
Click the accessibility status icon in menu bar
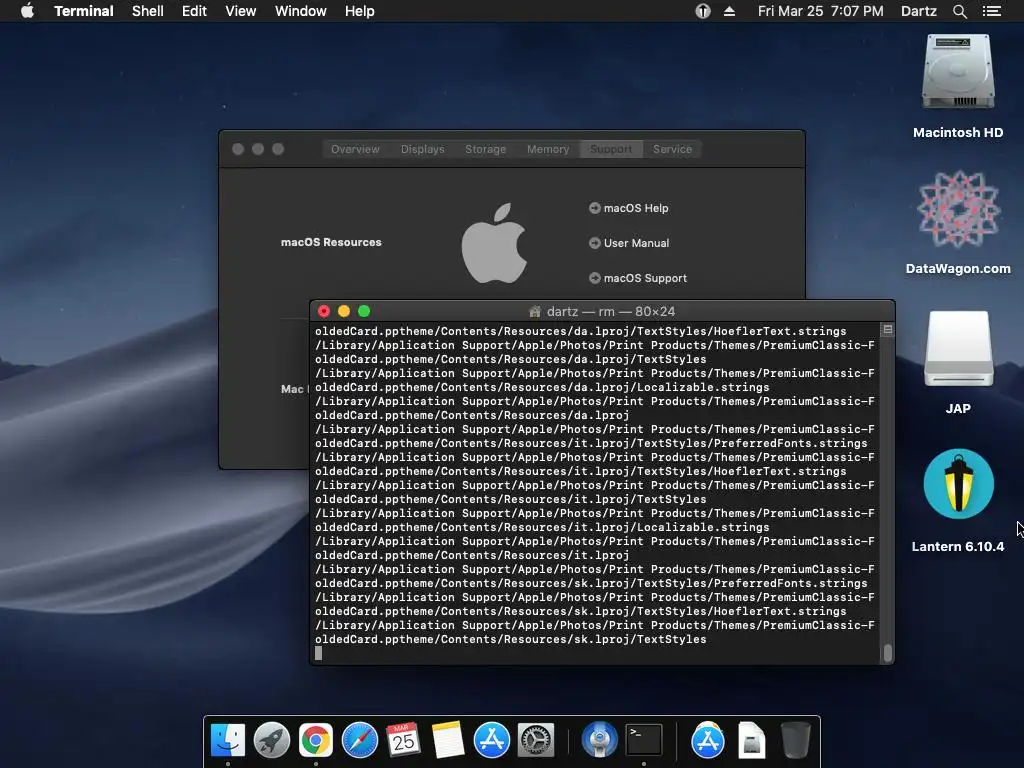[x=703, y=11]
